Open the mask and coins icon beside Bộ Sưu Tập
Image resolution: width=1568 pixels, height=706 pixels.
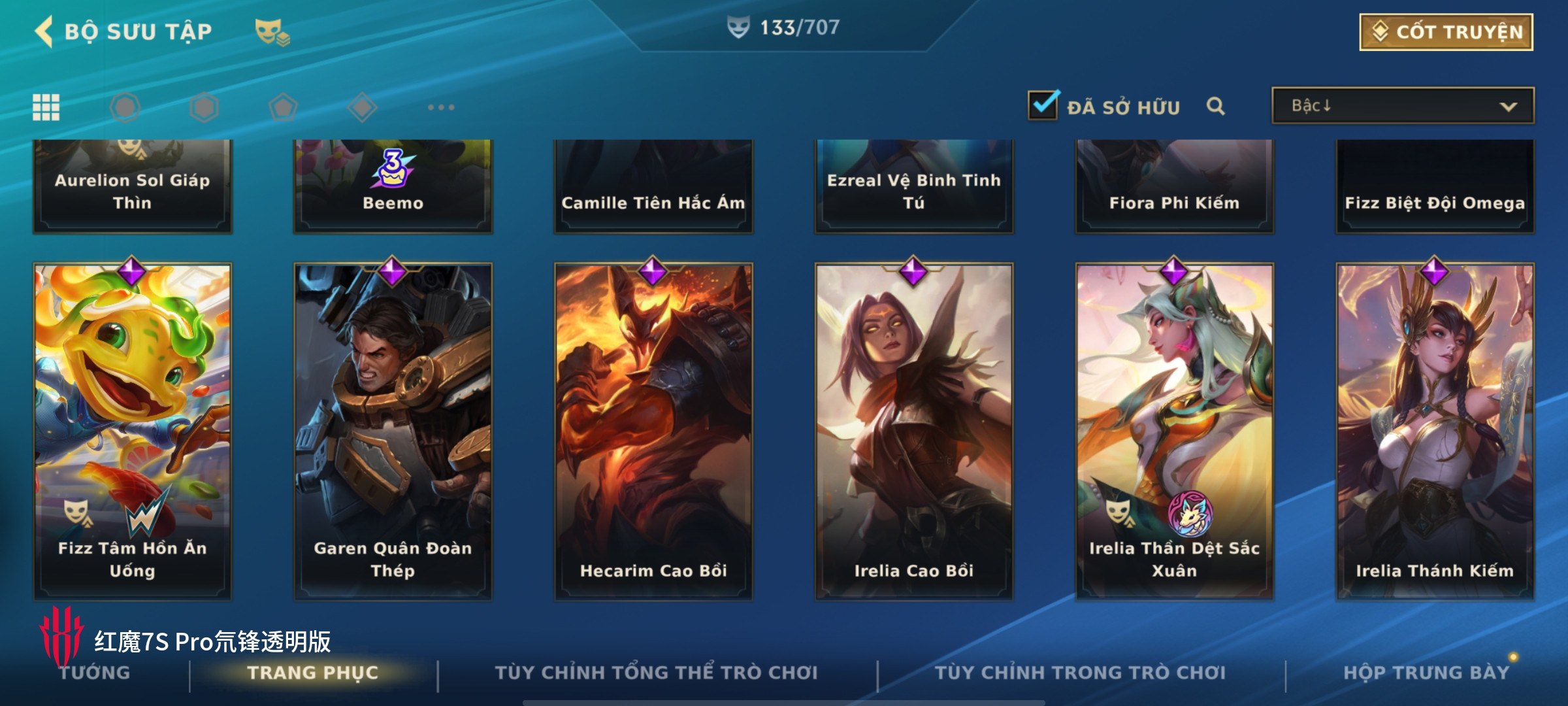(x=272, y=31)
